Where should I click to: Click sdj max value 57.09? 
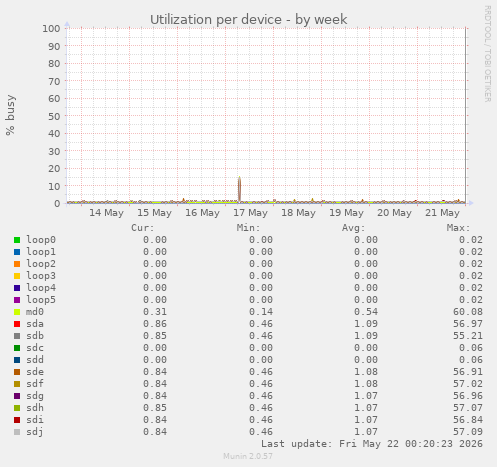click(468, 432)
